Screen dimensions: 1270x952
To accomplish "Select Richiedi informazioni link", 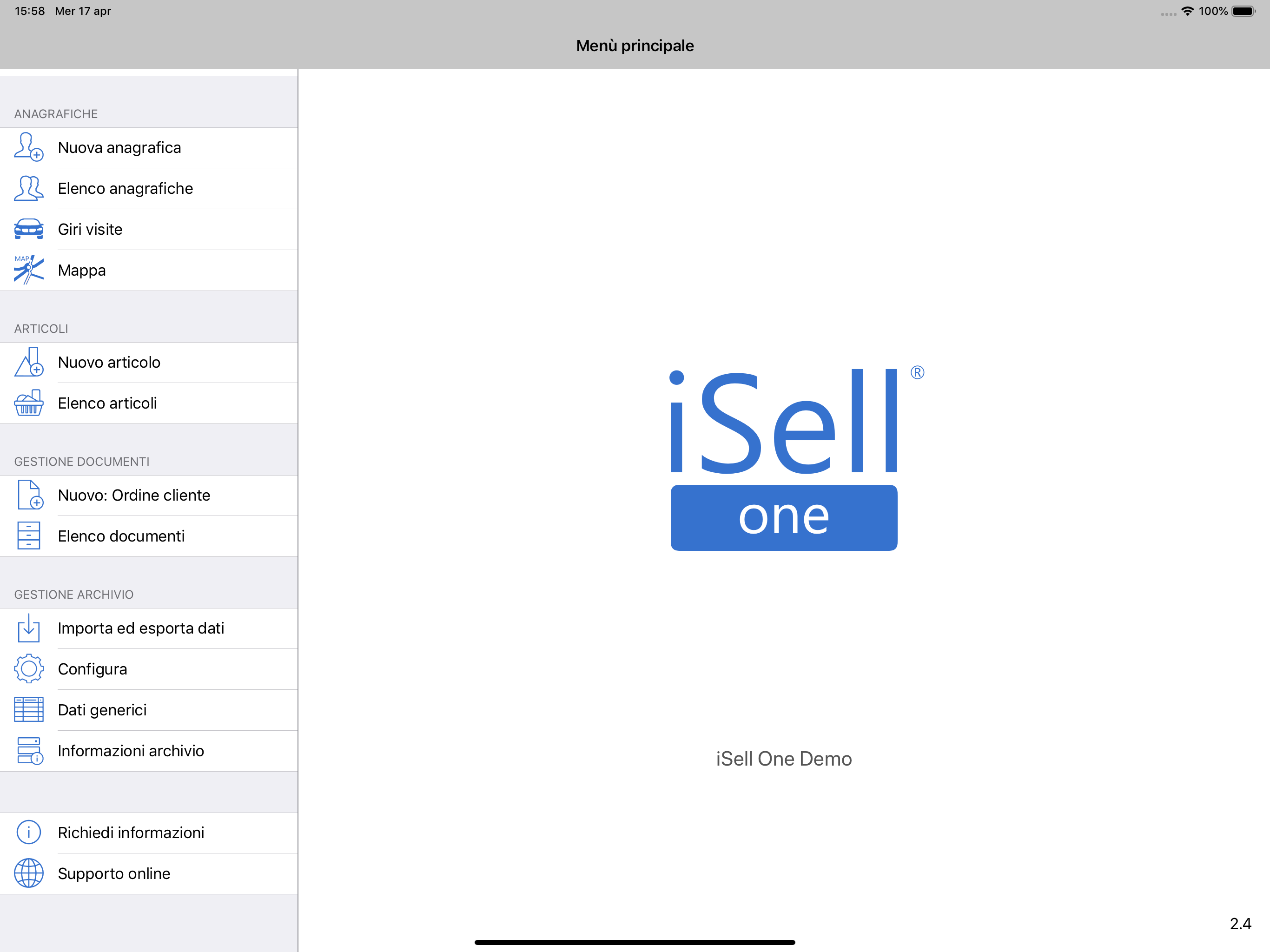I will (149, 833).
